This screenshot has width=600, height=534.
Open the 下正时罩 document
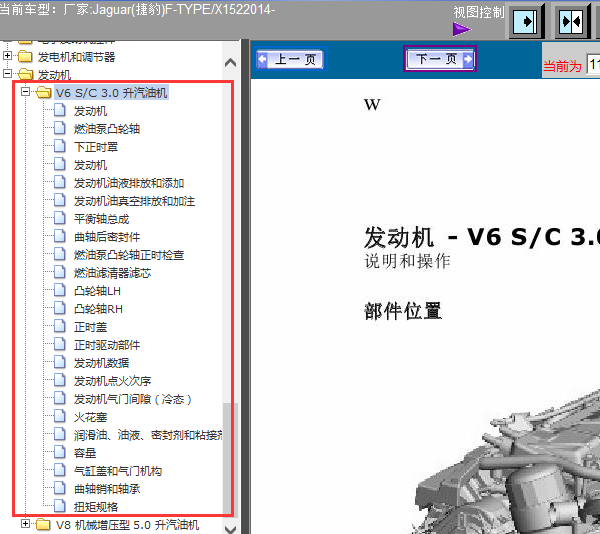click(96, 147)
